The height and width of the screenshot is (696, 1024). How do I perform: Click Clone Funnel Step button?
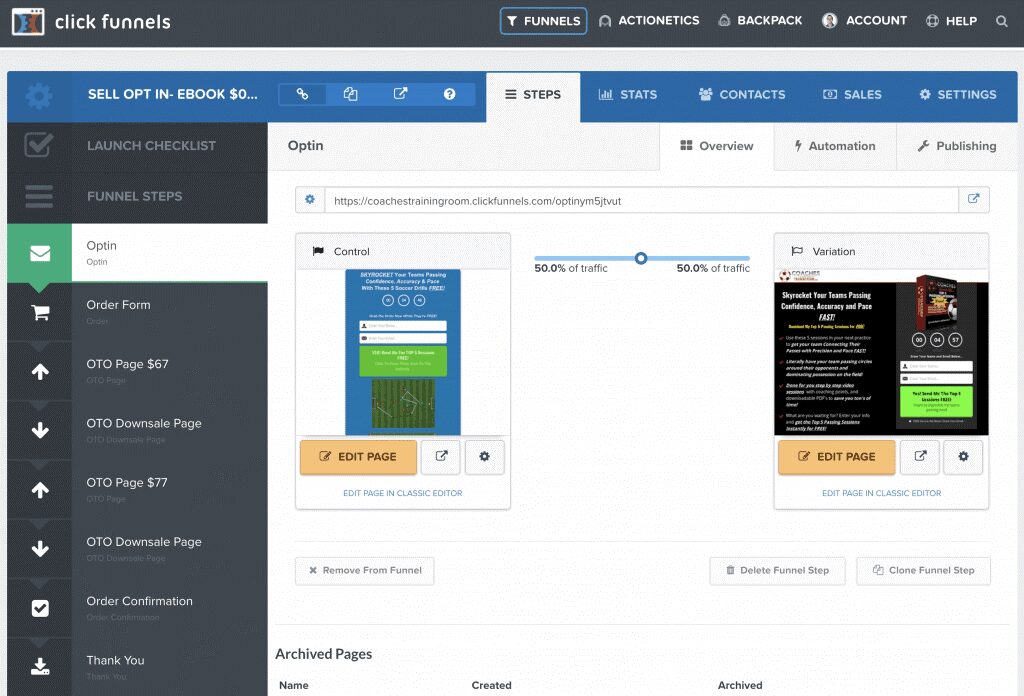pos(923,570)
